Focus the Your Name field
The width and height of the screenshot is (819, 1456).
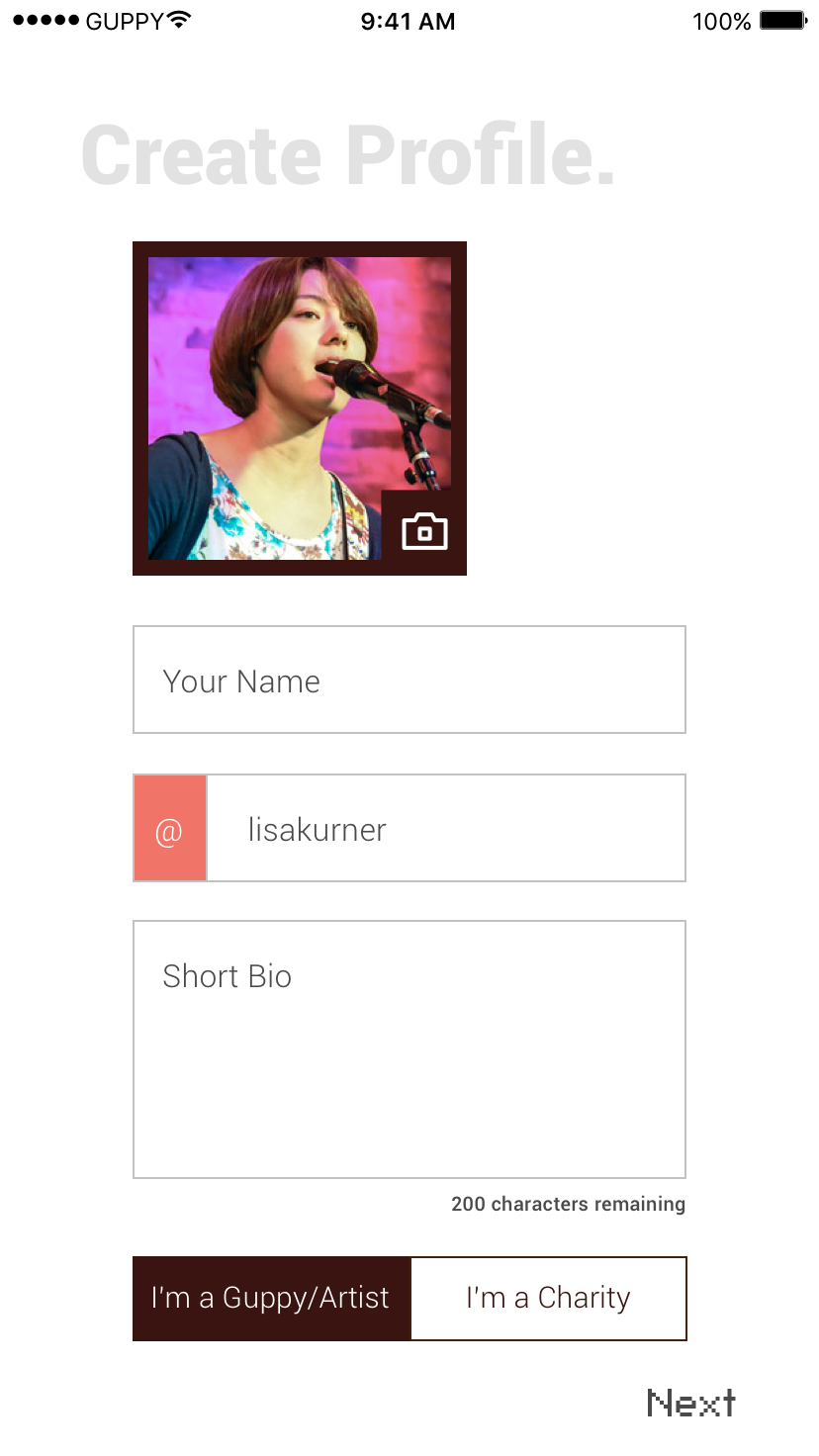409,681
